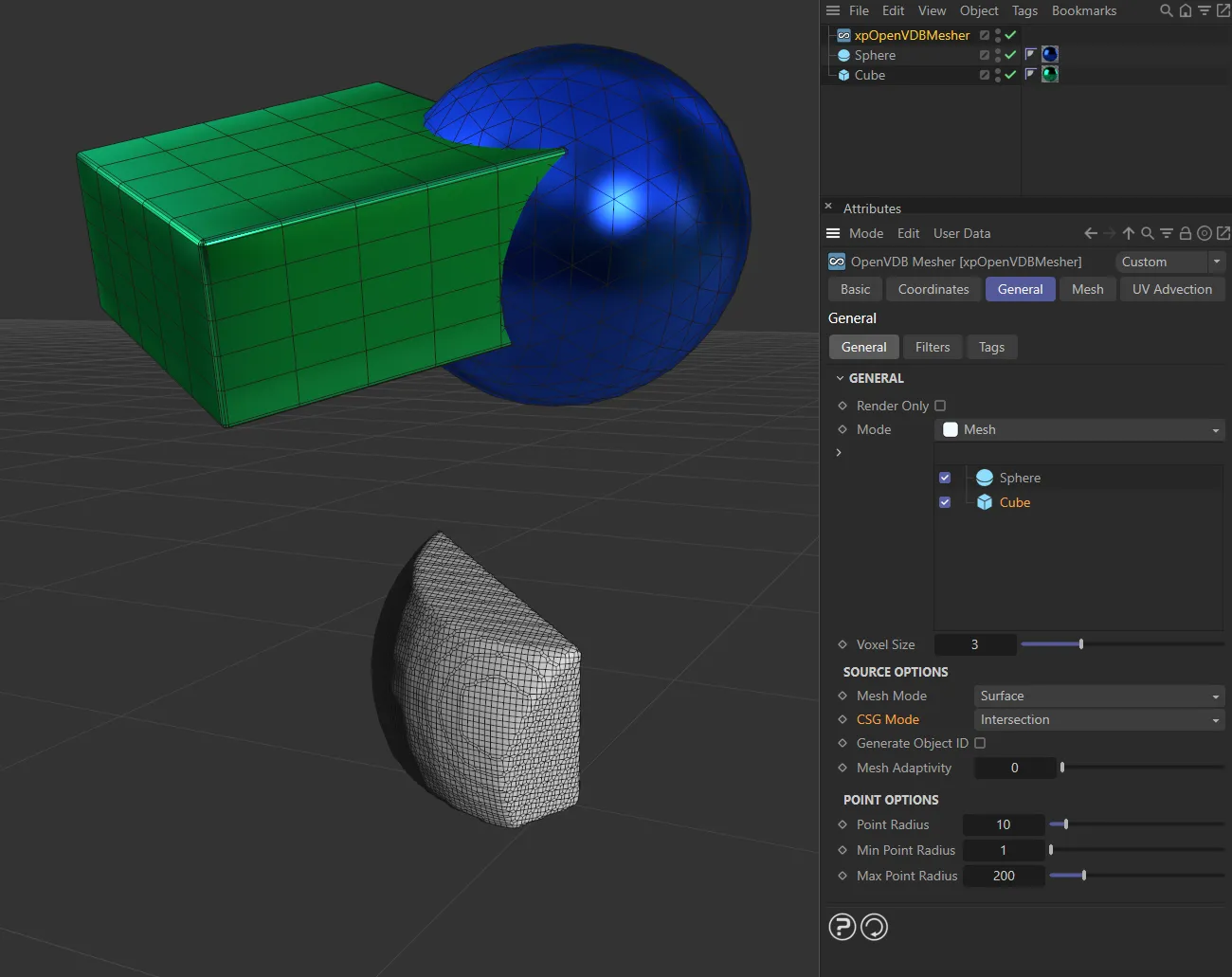Screen dimensions: 1232x977
Task: Click the Filters tab button
Action: coord(933,347)
